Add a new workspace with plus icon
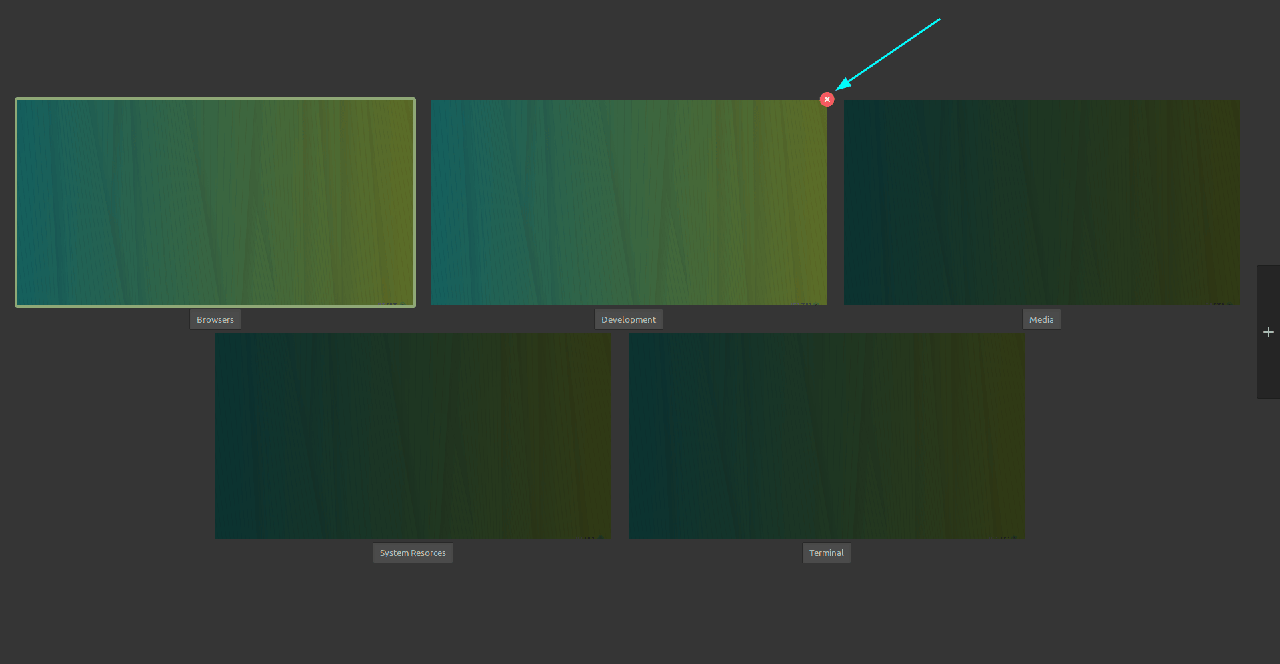 (x=1268, y=332)
